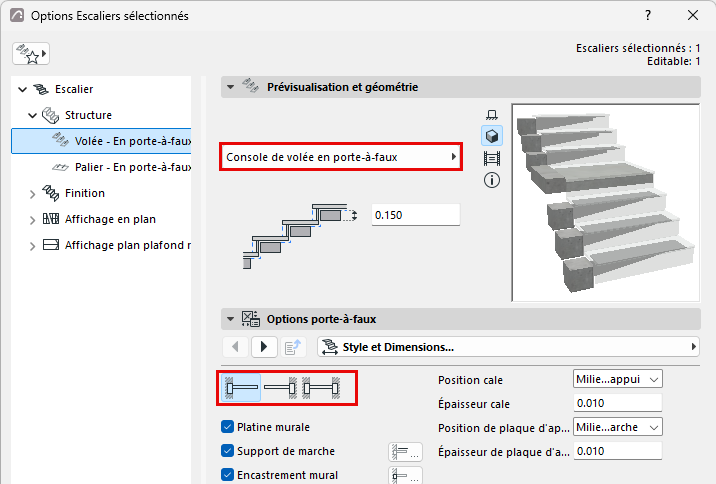Go to previous options page arrow
Viewport: 716px width, 484px height.
[235, 347]
